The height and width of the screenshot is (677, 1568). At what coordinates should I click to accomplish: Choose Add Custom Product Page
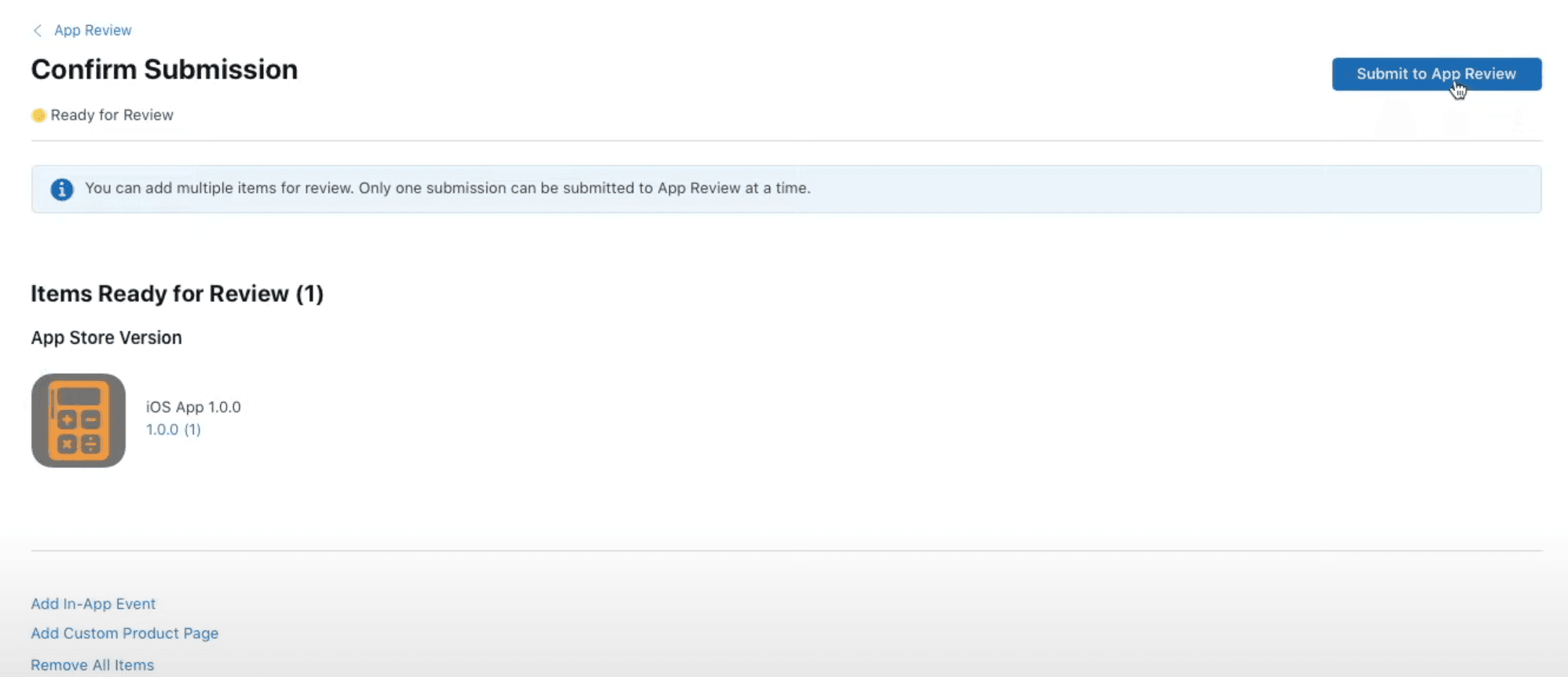point(124,634)
